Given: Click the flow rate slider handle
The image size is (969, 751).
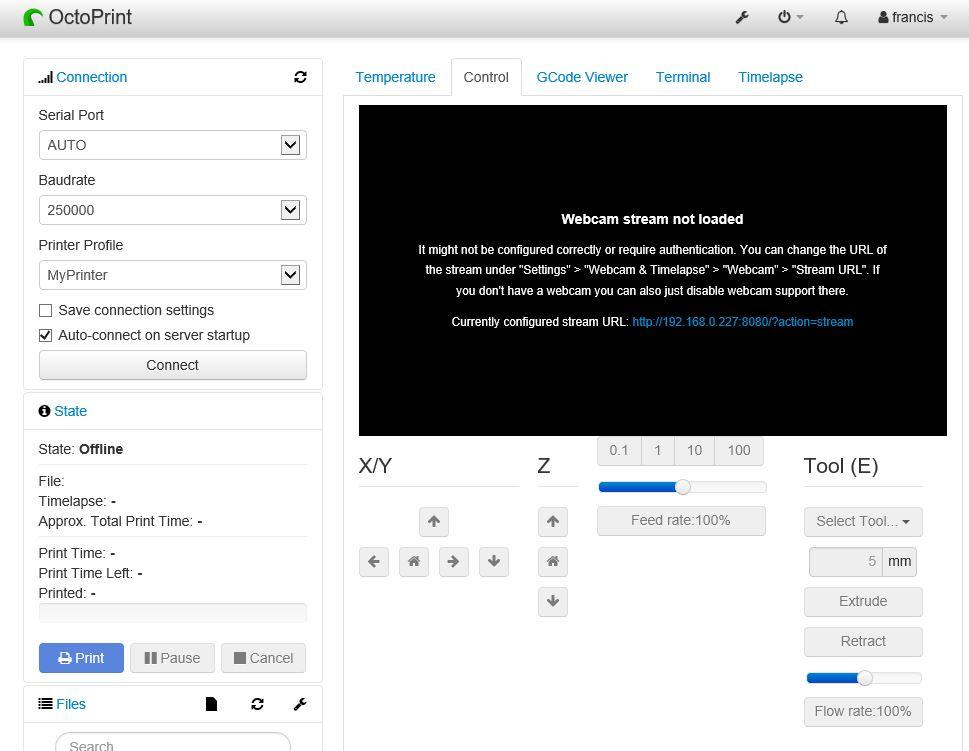Looking at the screenshot, I should coord(865,679).
